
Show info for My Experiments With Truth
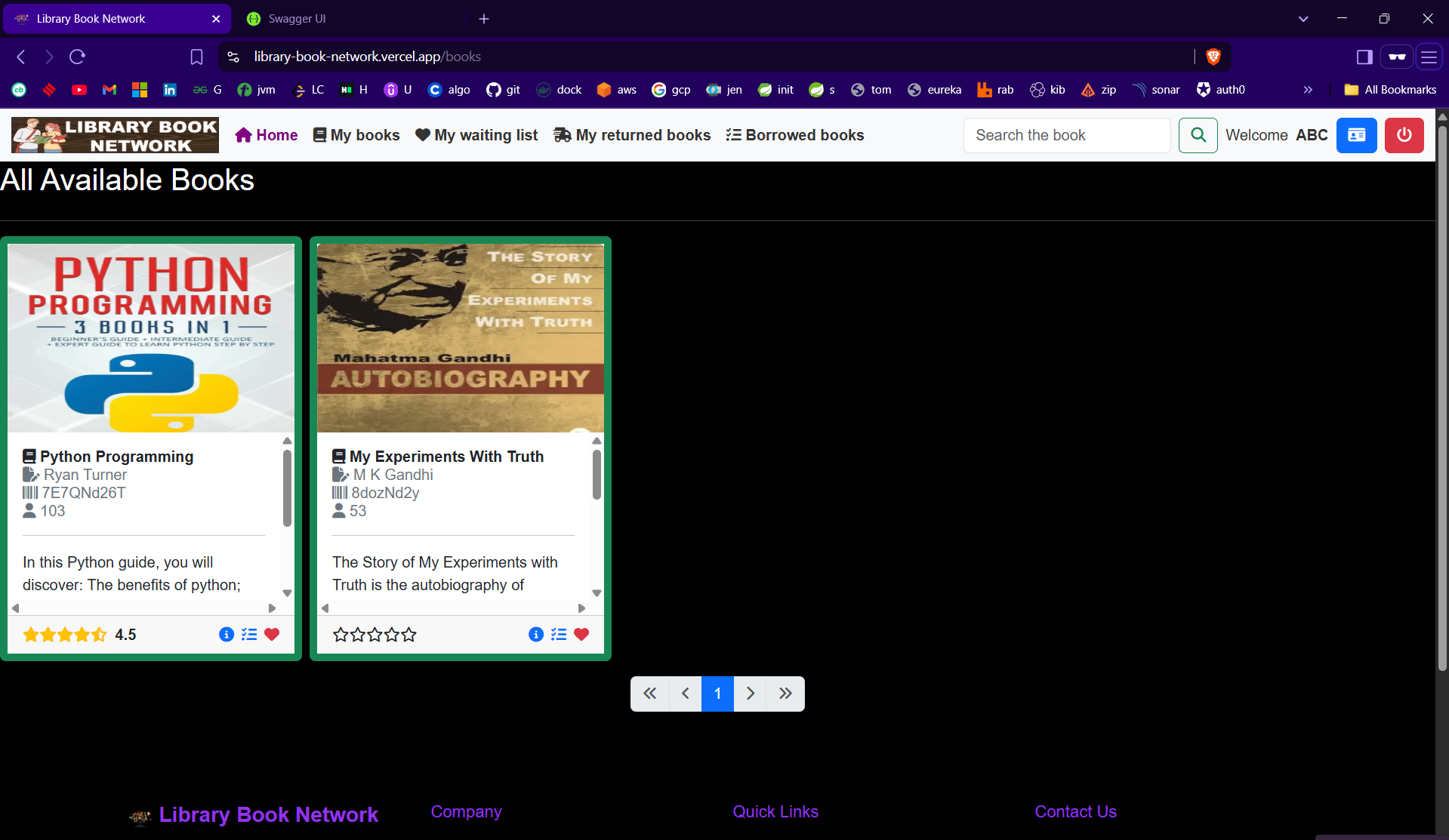click(536, 635)
